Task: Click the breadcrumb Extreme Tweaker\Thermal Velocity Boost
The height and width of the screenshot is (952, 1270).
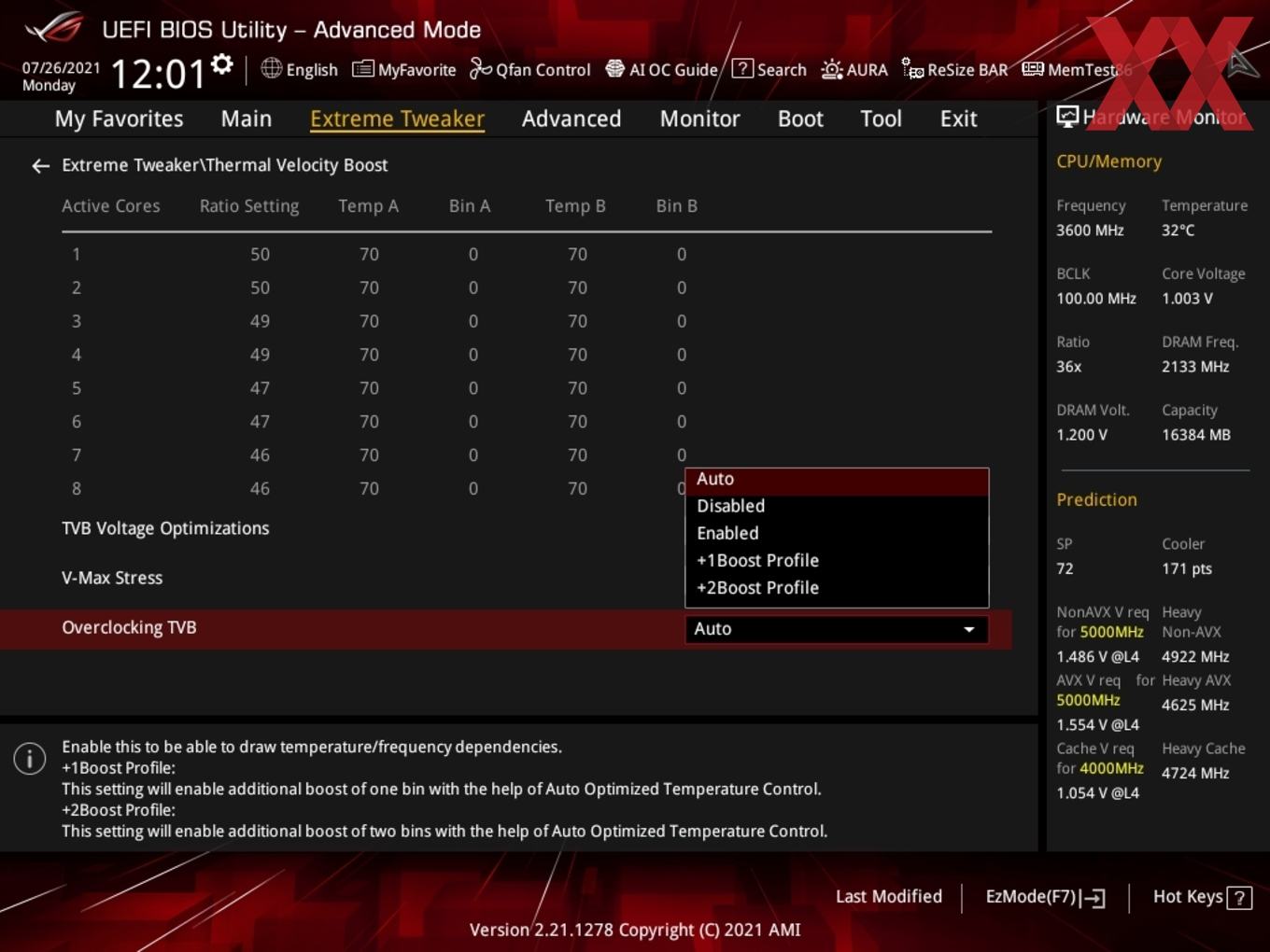Action: point(224,165)
